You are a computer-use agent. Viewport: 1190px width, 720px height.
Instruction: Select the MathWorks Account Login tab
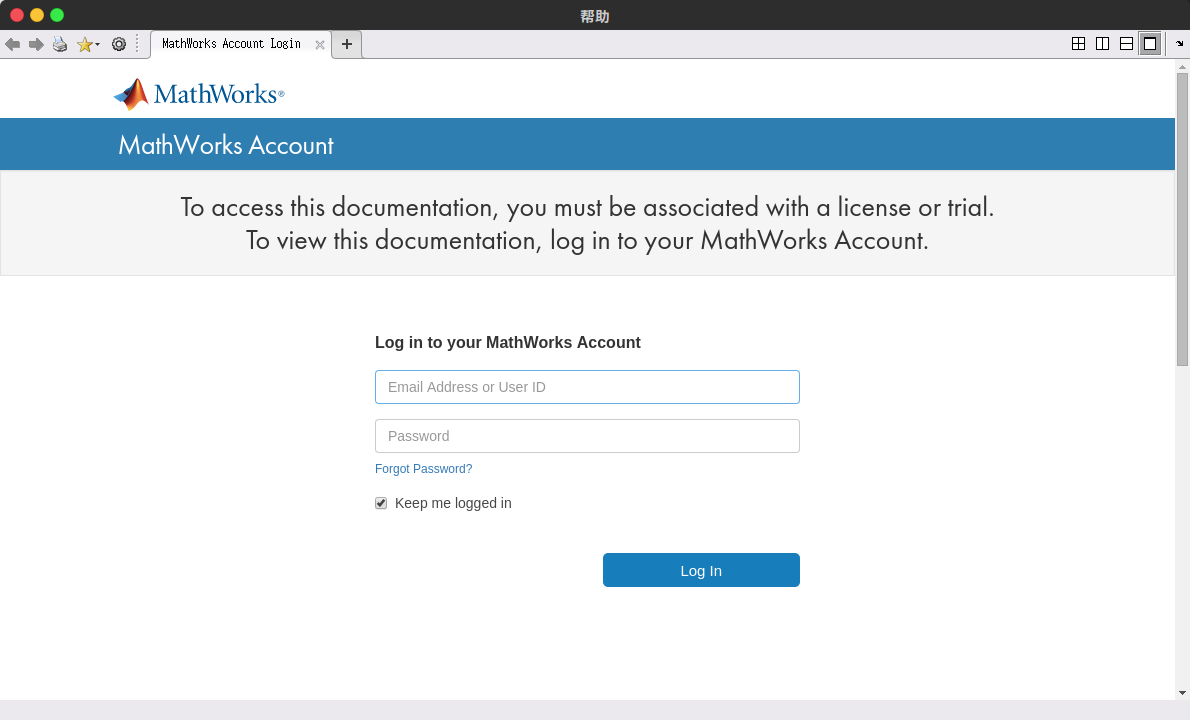click(x=231, y=44)
